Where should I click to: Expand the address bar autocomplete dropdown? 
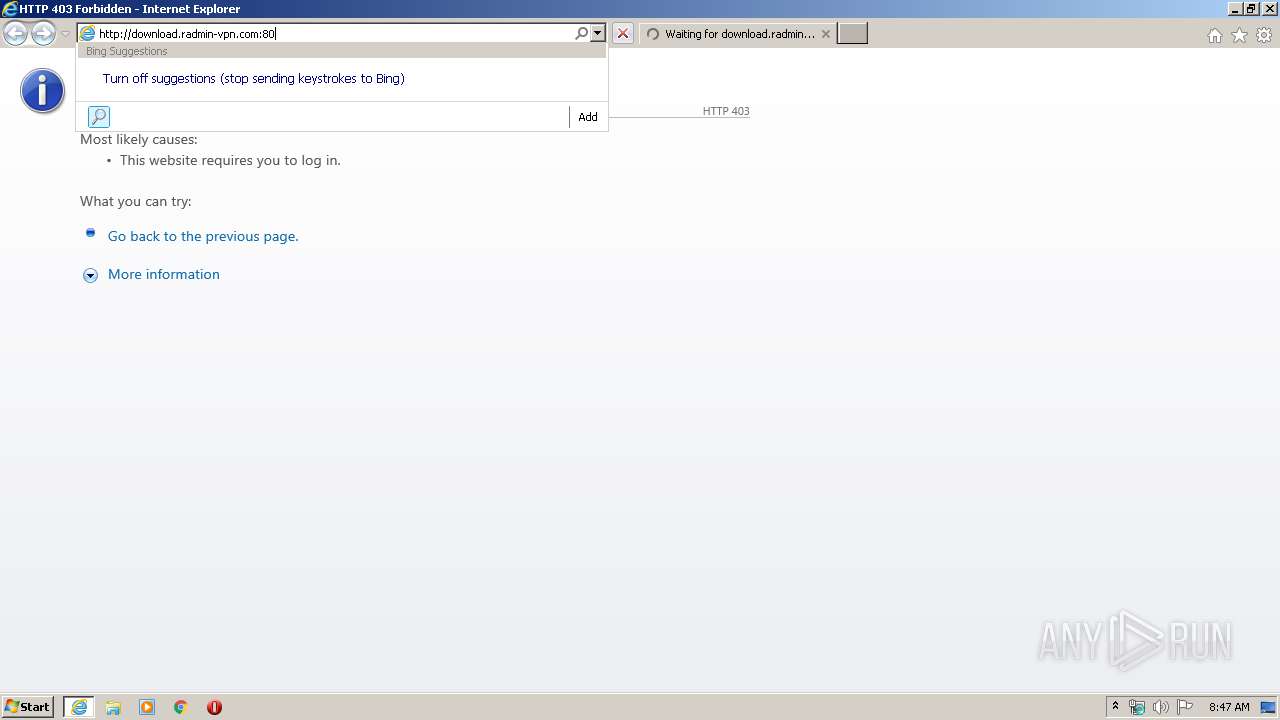tap(598, 34)
